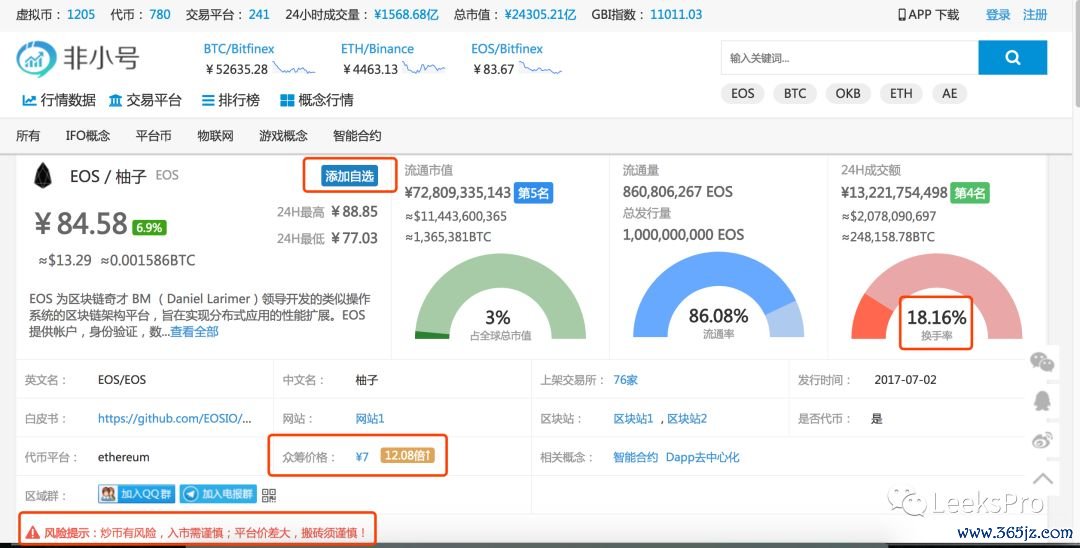Image resolution: width=1080 pixels, height=548 pixels.
Task: Click the 加入QQ群 button
Action: pos(137,494)
